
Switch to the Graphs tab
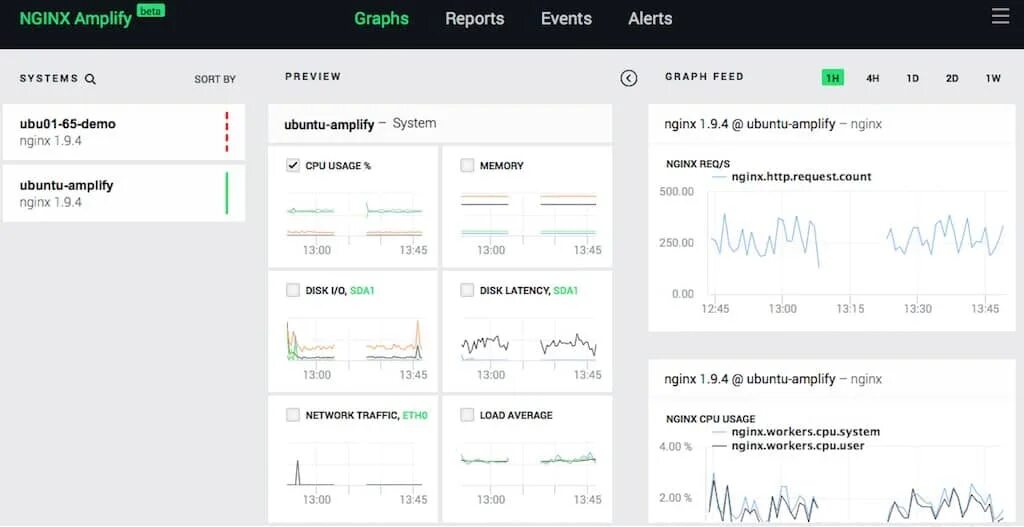(381, 18)
